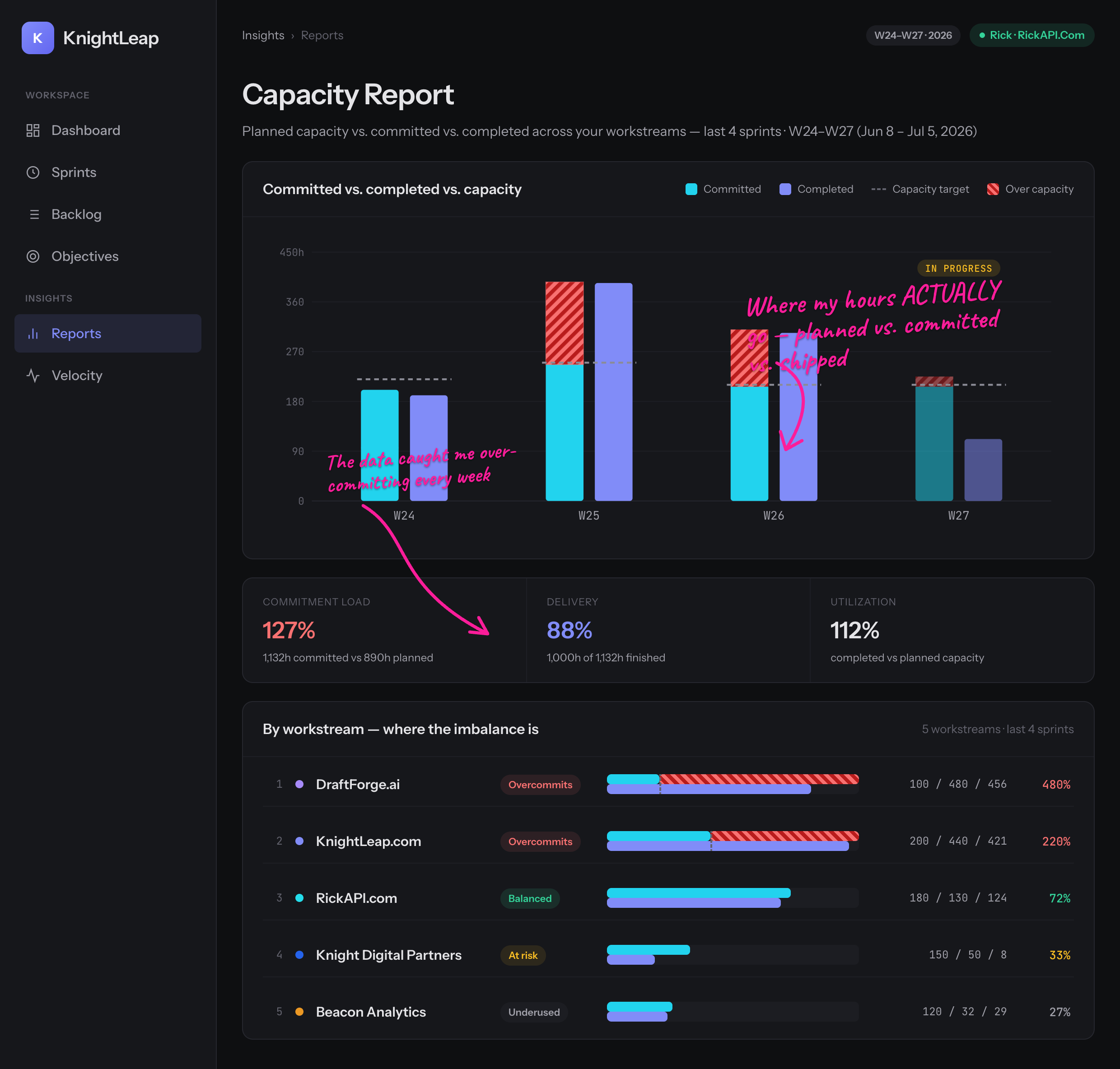Click the Objectives target icon
1120x1069 pixels.
(x=33, y=256)
